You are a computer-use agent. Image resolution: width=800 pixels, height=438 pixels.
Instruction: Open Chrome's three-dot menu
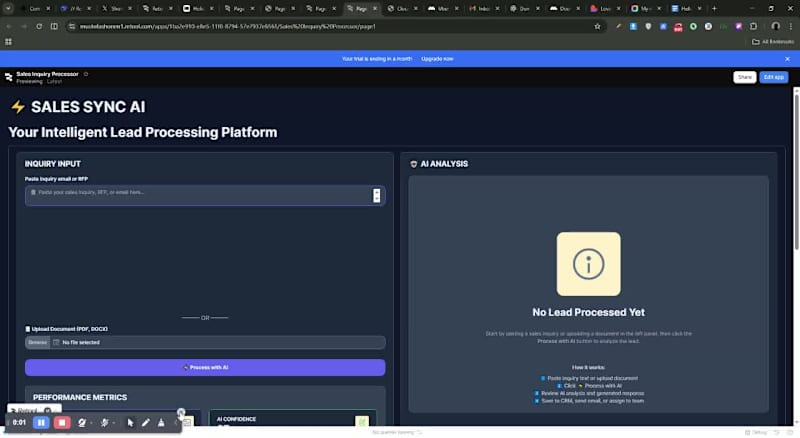[791, 26]
